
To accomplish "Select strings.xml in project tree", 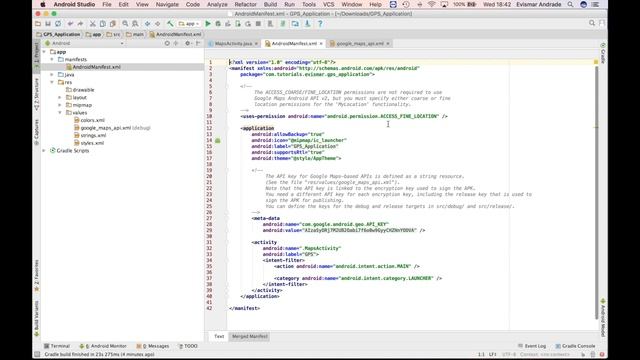I will click(93, 136).
